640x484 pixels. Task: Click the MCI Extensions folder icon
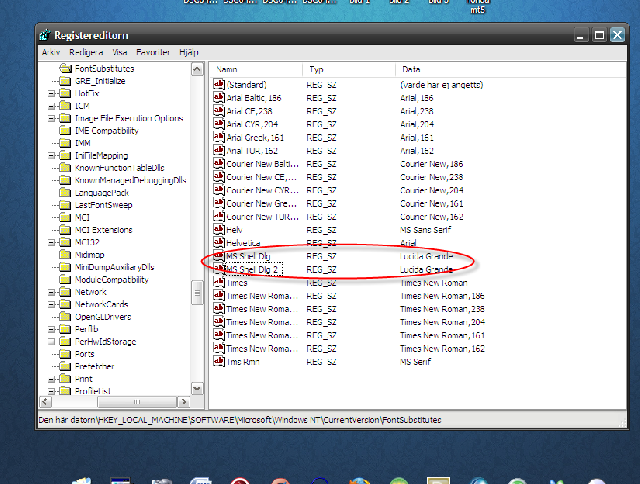[65, 230]
